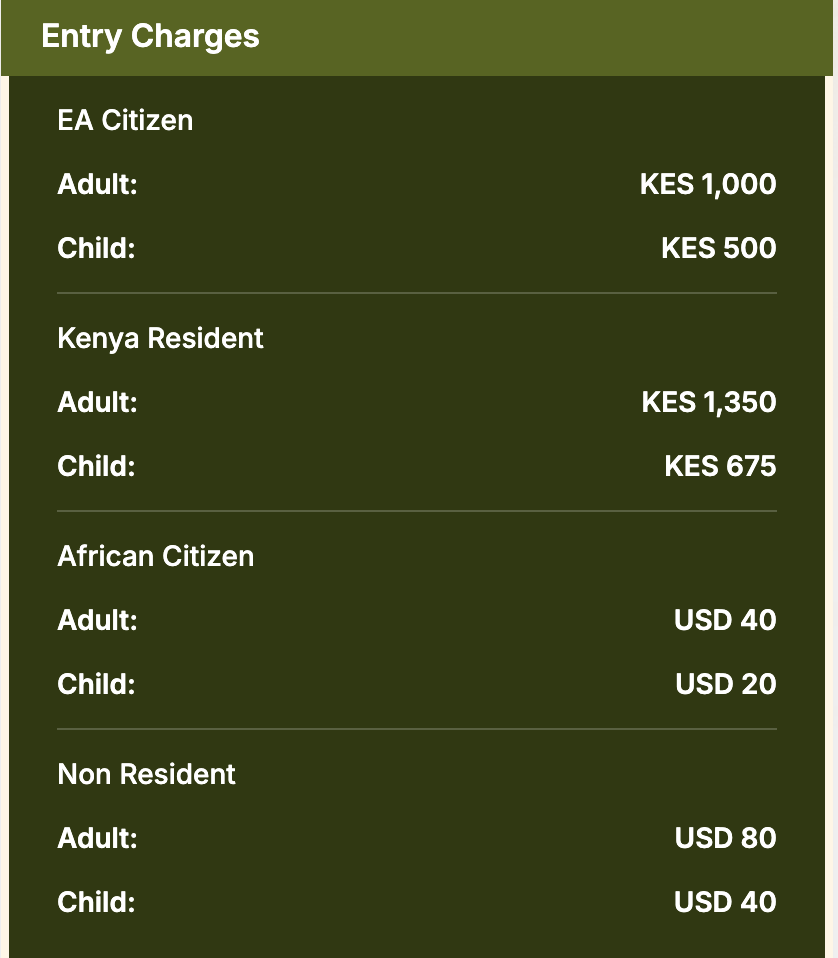Image resolution: width=838 pixels, height=958 pixels.
Task: Click the USD 80 price
Action: (725, 839)
